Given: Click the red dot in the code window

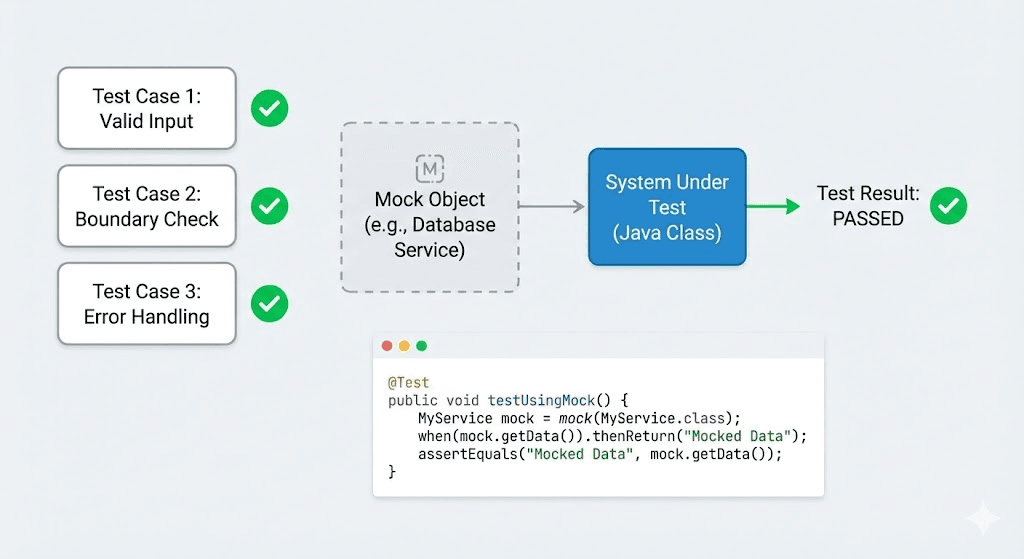Looking at the screenshot, I should 387,346.
